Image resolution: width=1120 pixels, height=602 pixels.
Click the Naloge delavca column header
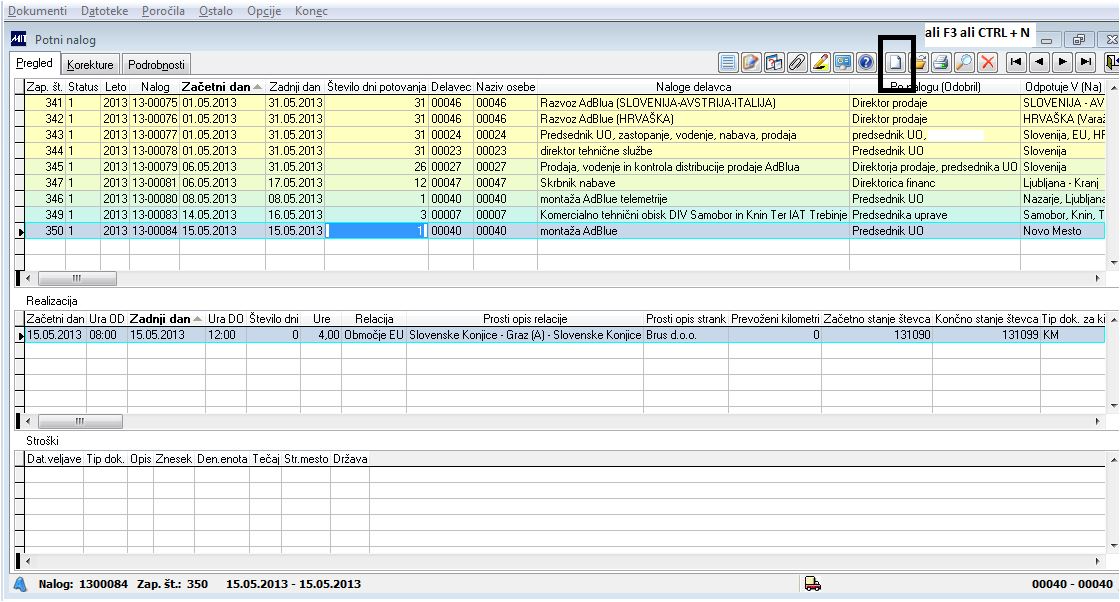point(693,87)
